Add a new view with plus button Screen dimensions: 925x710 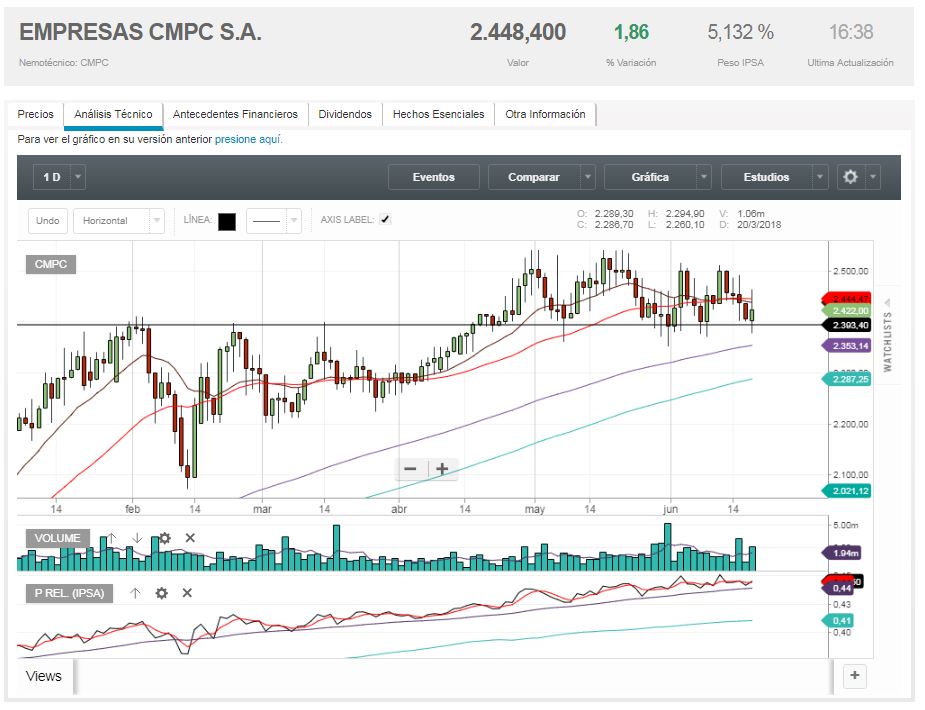point(855,675)
